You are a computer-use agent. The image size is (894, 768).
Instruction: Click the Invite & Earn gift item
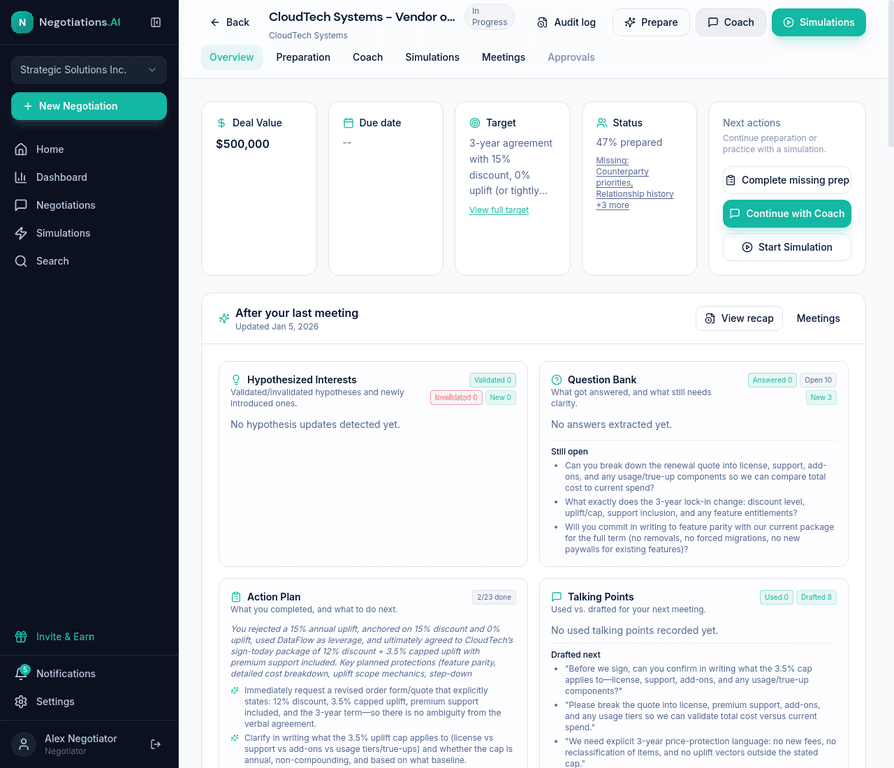click(65, 636)
